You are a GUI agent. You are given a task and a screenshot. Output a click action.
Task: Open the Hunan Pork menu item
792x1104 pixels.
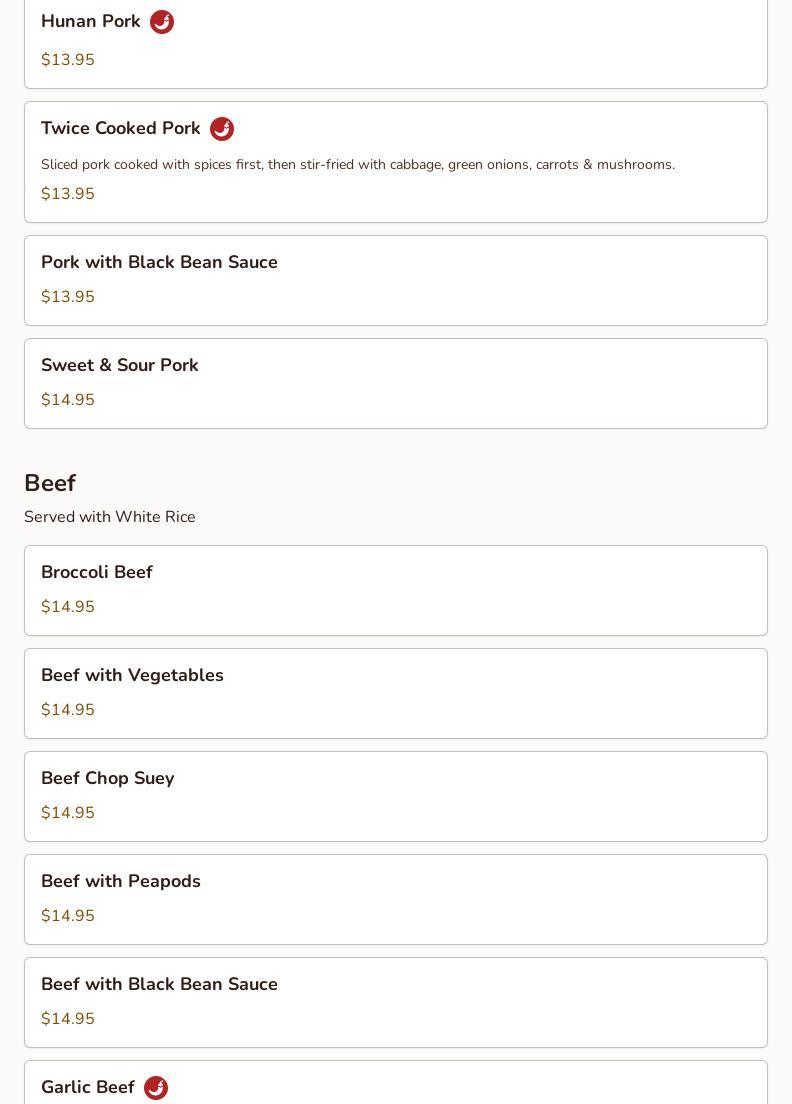click(x=91, y=22)
